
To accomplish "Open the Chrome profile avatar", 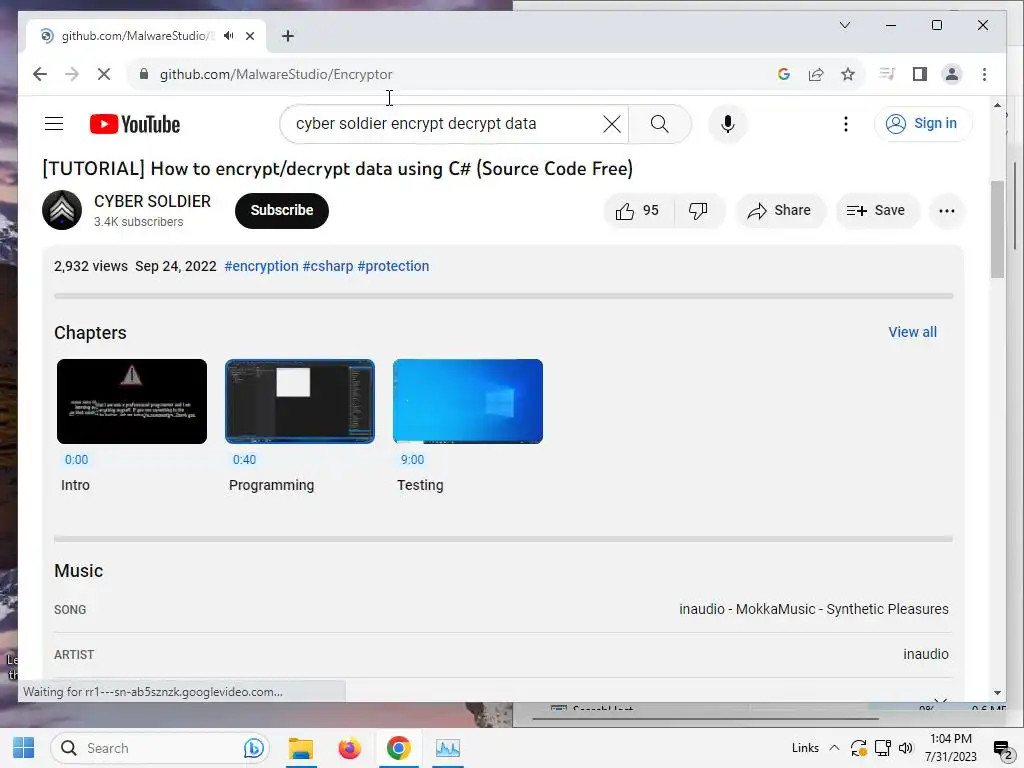I will pyautogui.click(x=952, y=74).
